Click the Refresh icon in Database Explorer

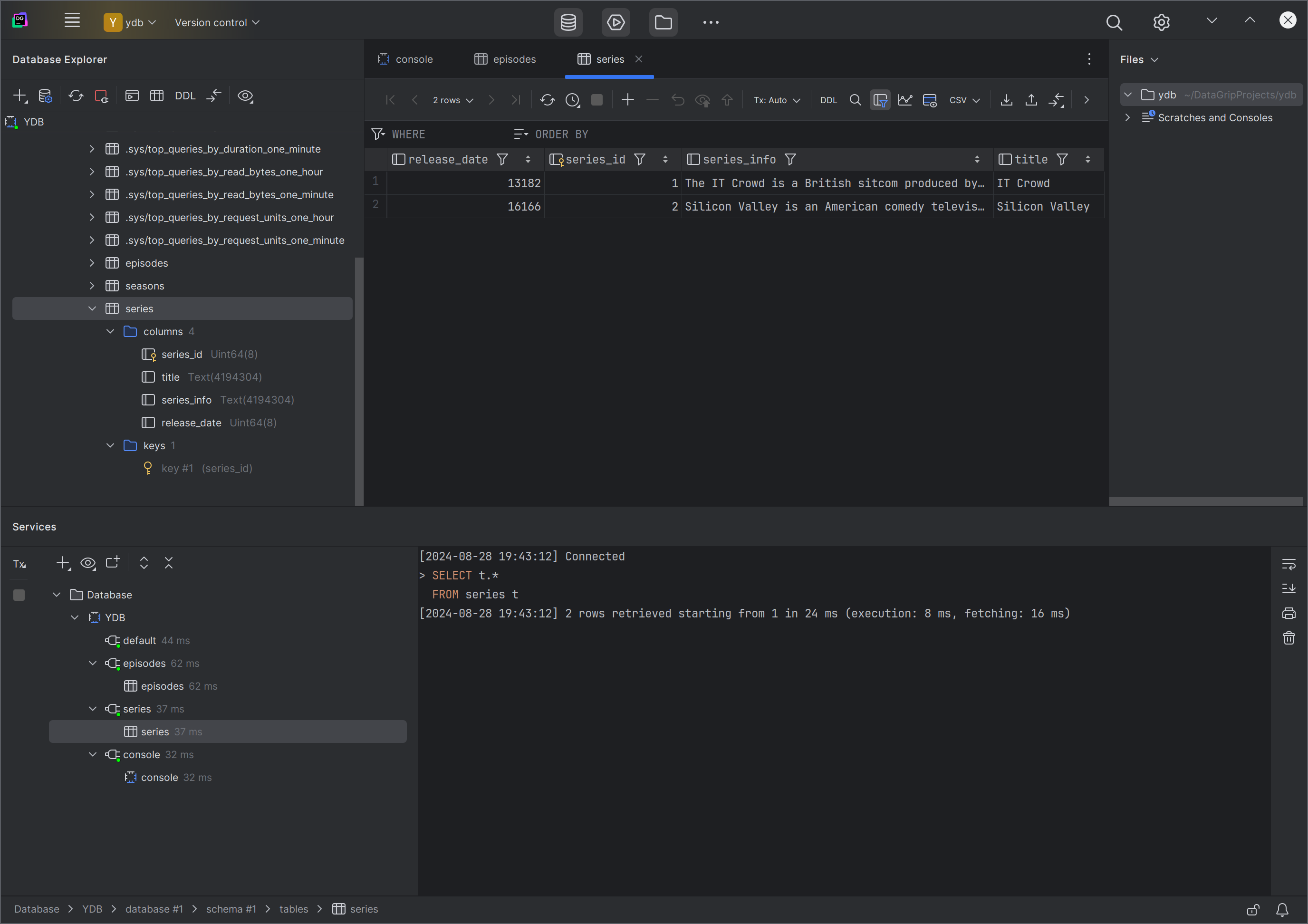point(76,96)
